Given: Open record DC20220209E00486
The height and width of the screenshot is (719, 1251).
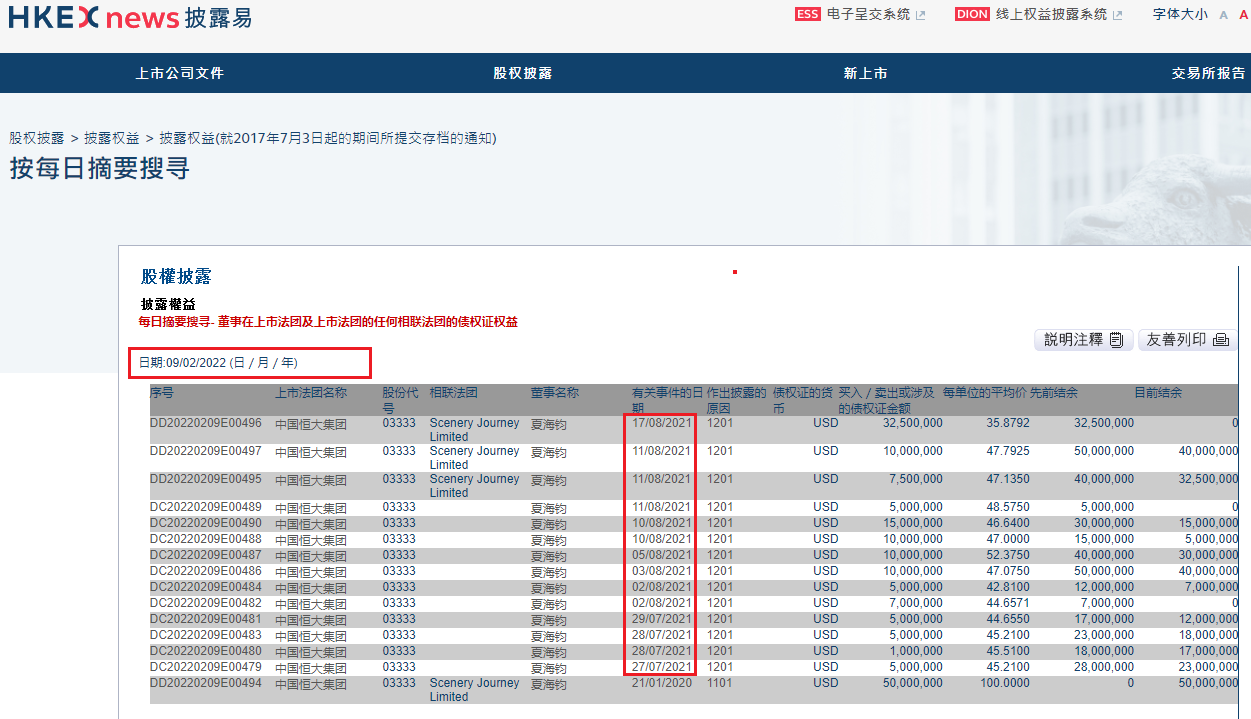Looking at the screenshot, I should 206,571.
